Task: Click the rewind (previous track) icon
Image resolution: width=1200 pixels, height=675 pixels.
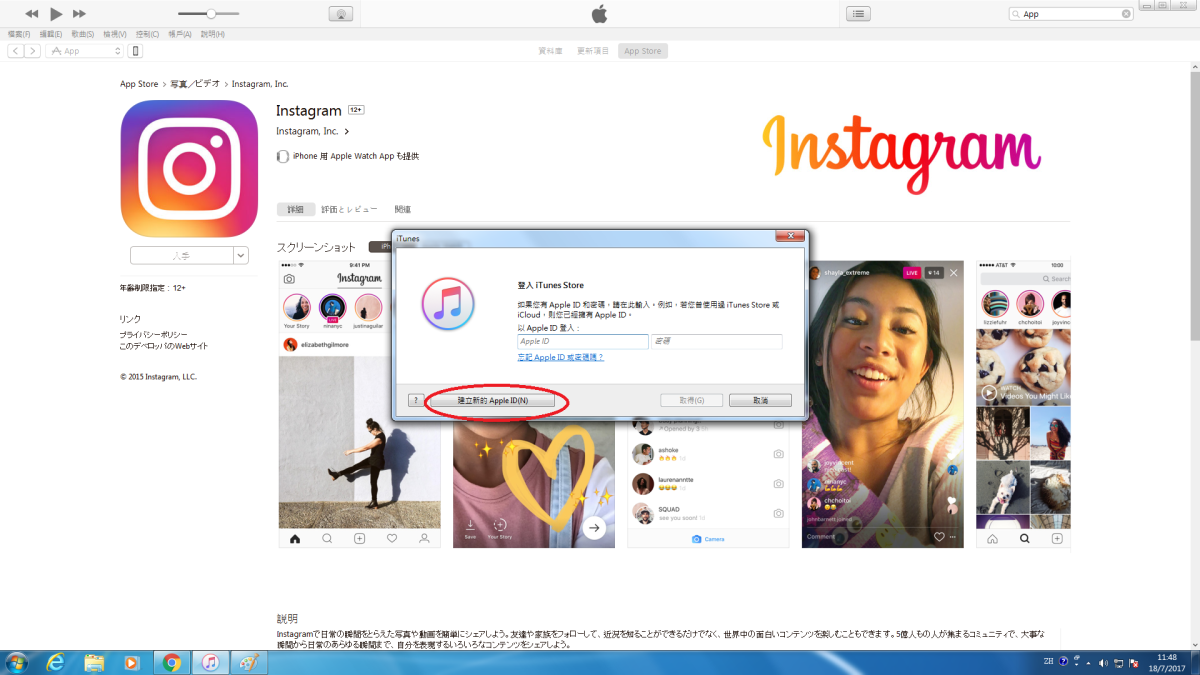Action: coord(32,14)
